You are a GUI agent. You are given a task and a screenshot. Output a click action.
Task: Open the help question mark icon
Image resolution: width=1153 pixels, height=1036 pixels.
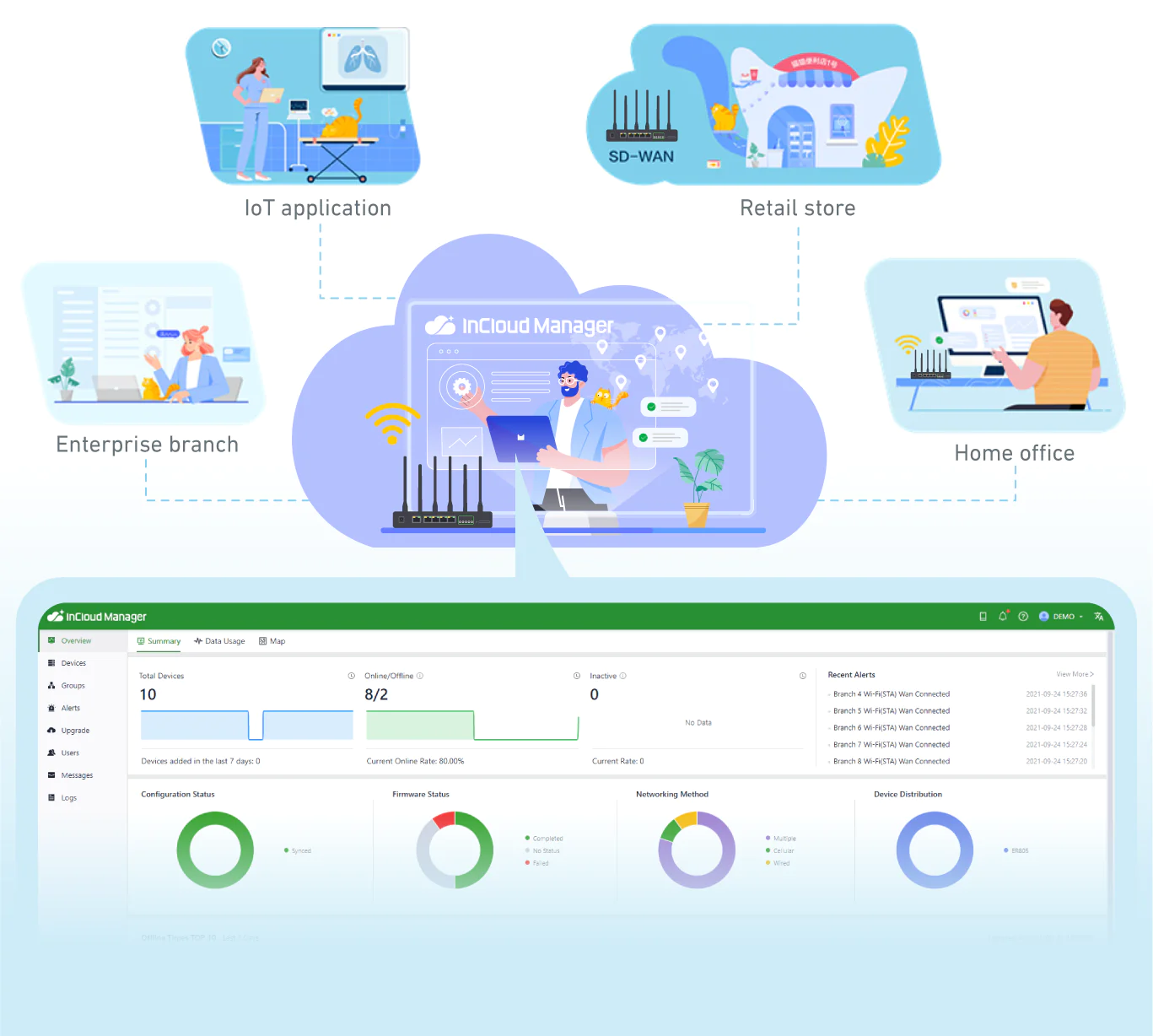(x=1023, y=617)
